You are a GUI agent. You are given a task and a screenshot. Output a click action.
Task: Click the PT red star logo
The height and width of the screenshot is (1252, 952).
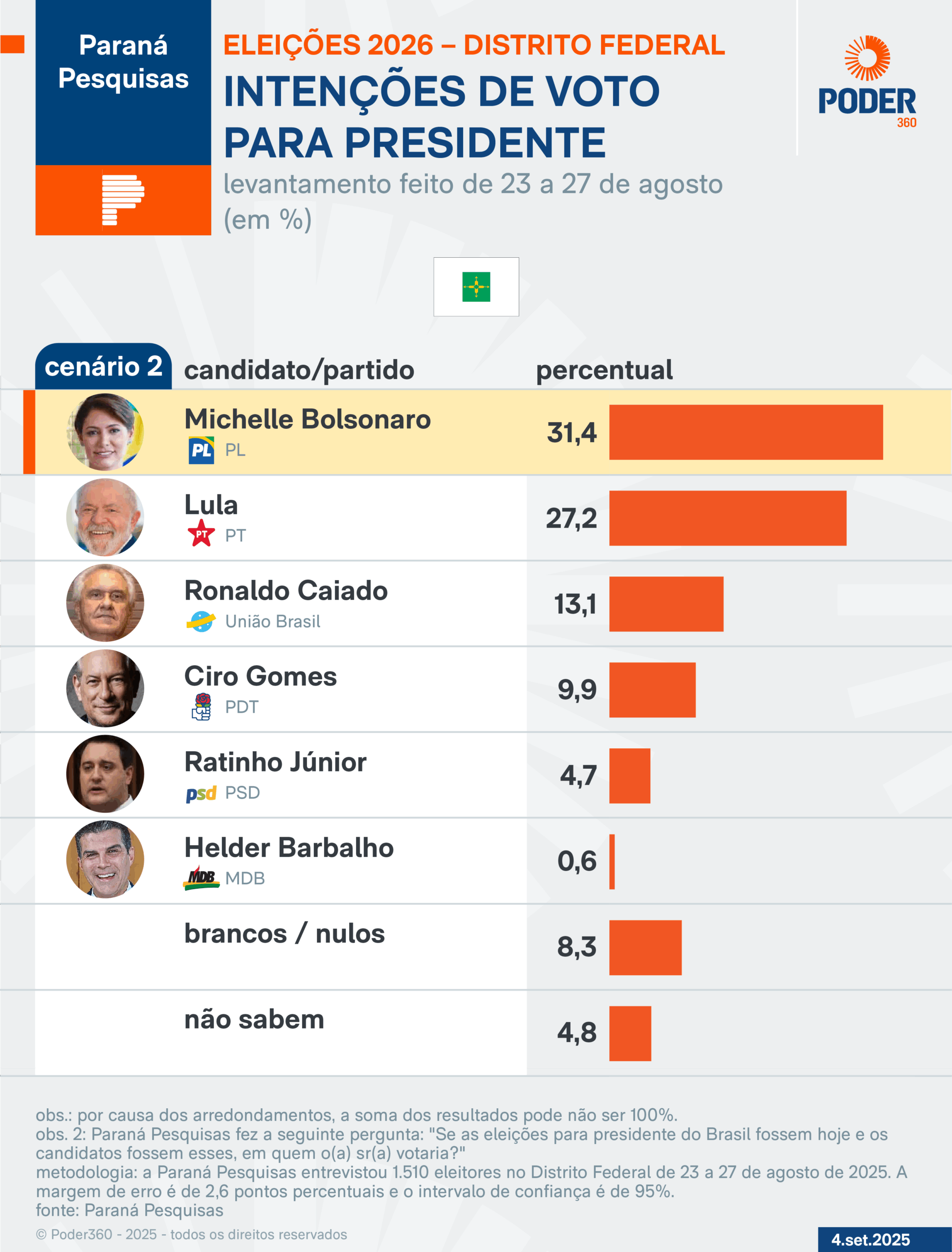tap(201, 534)
